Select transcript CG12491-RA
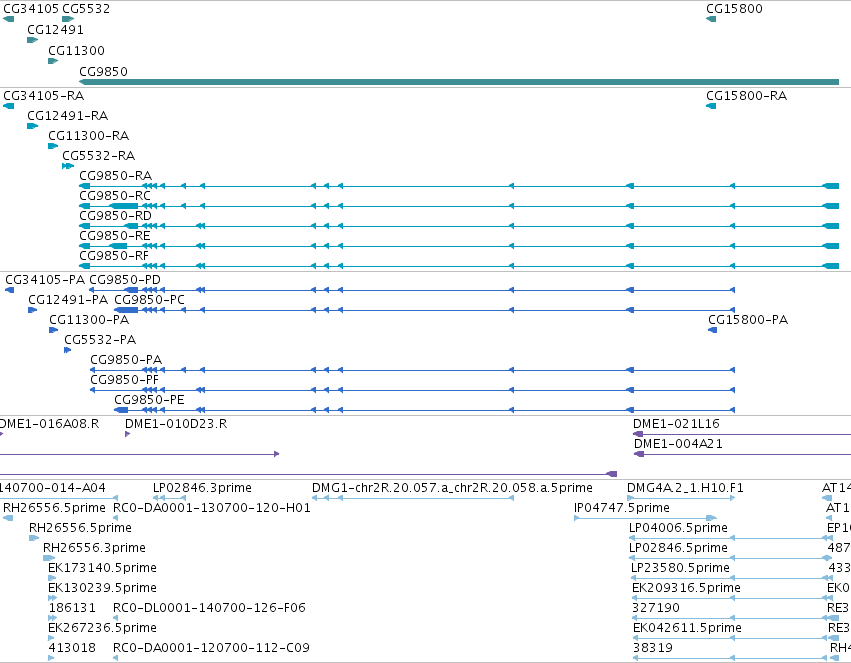Screen dimensions: 851x663 (68, 116)
